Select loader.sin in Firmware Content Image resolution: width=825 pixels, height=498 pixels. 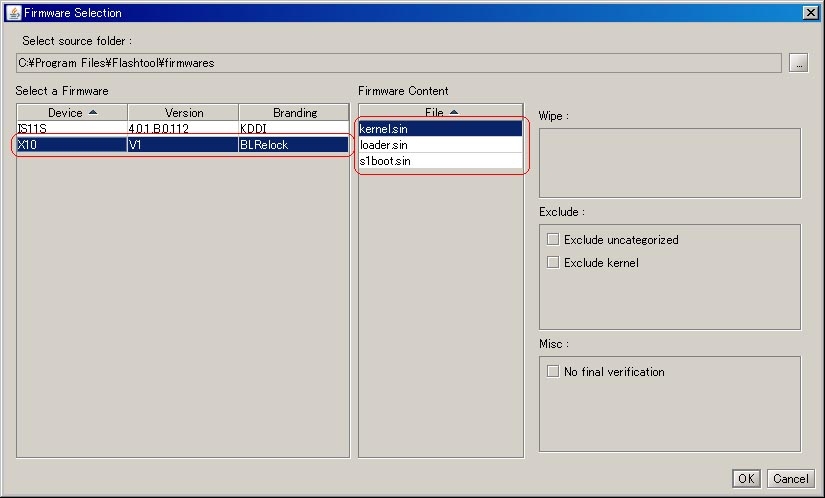(440, 145)
